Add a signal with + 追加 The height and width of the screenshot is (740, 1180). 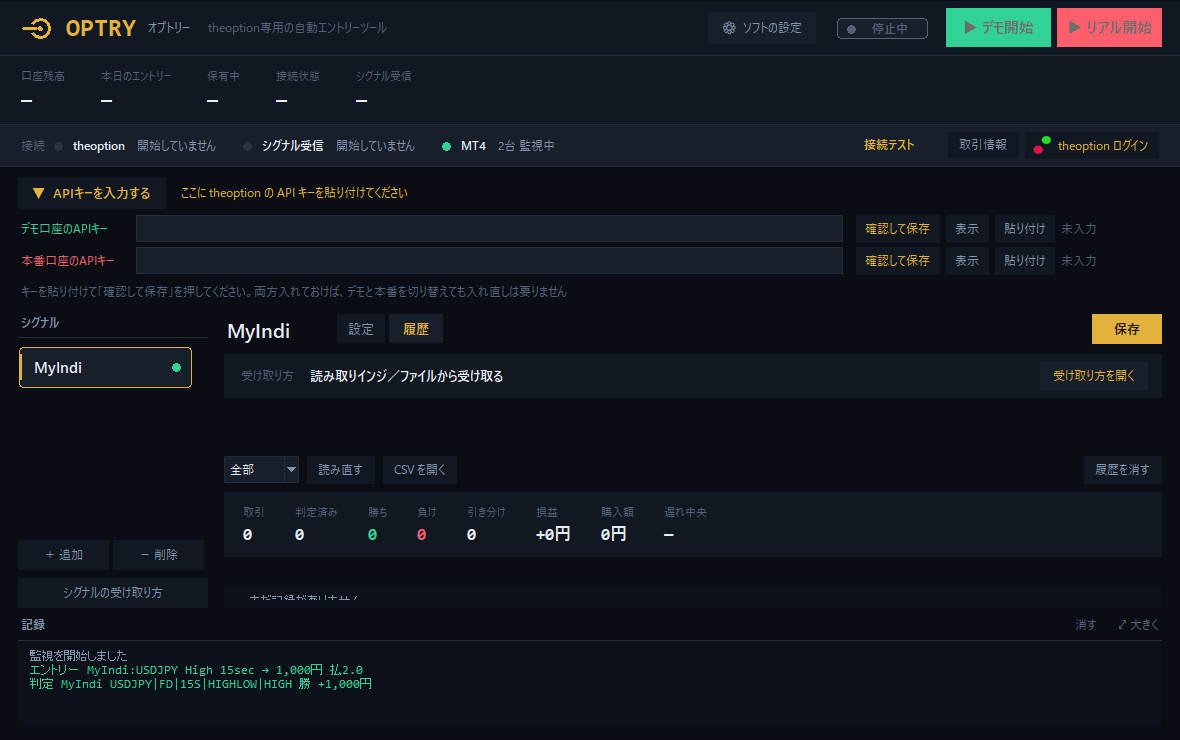pyautogui.click(x=64, y=555)
